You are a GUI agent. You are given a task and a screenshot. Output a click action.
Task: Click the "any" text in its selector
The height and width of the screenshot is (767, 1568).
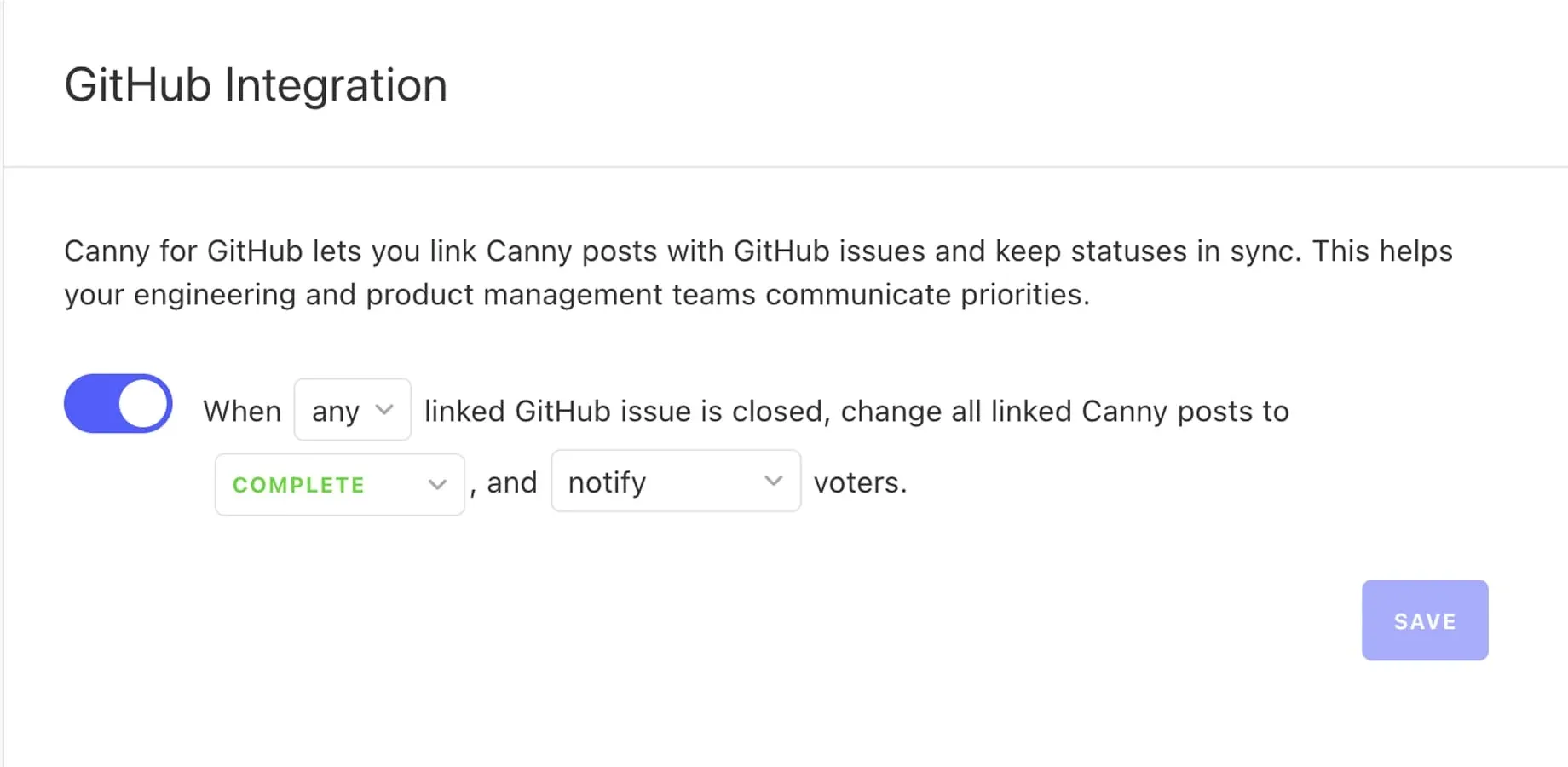point(335,410)
